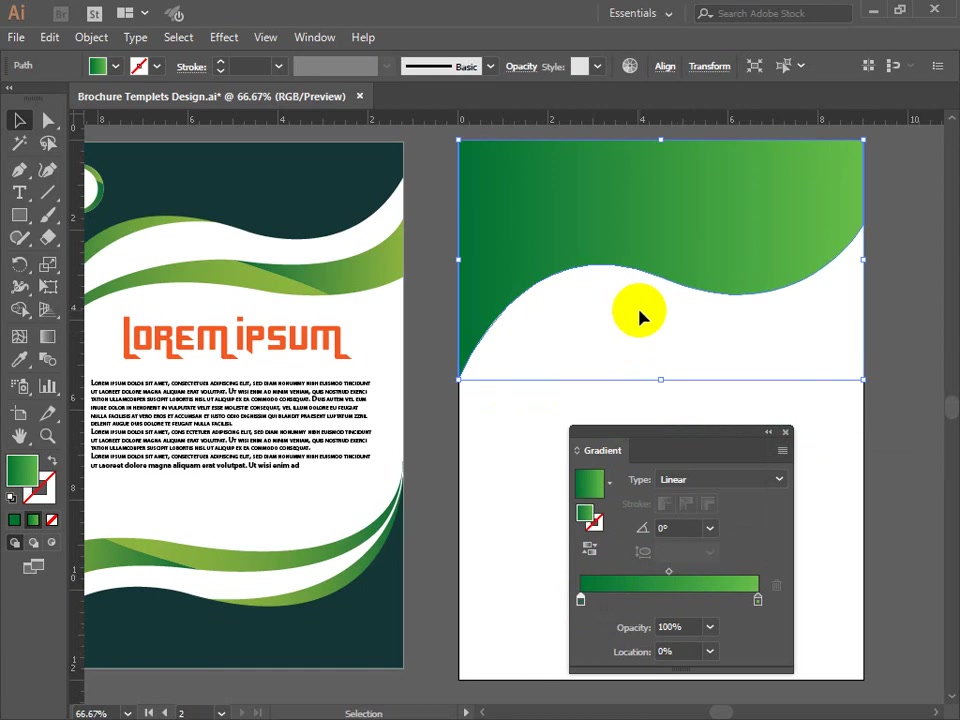Switch to Gradient fill mode button

tap(33, 520)
